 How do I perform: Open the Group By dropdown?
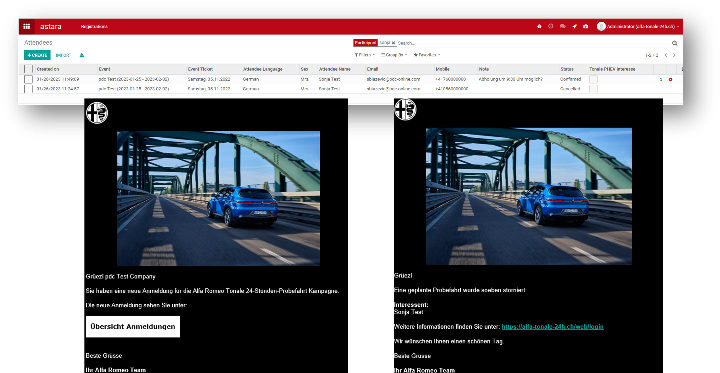(394, 55)
